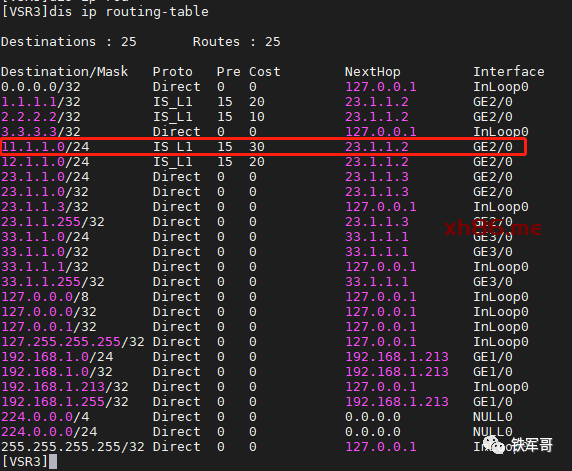
Task: Select destination 127.255.255.255/32
Action: coord(73,341)
